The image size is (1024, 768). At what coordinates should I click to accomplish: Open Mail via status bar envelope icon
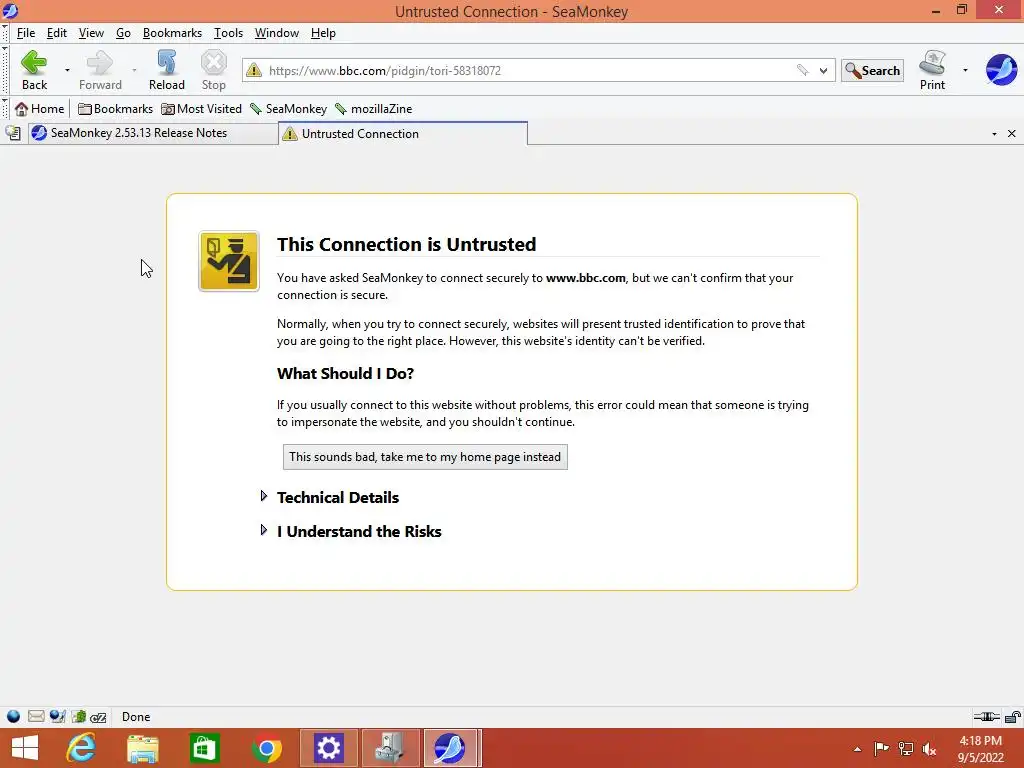(x=36, y=716)
